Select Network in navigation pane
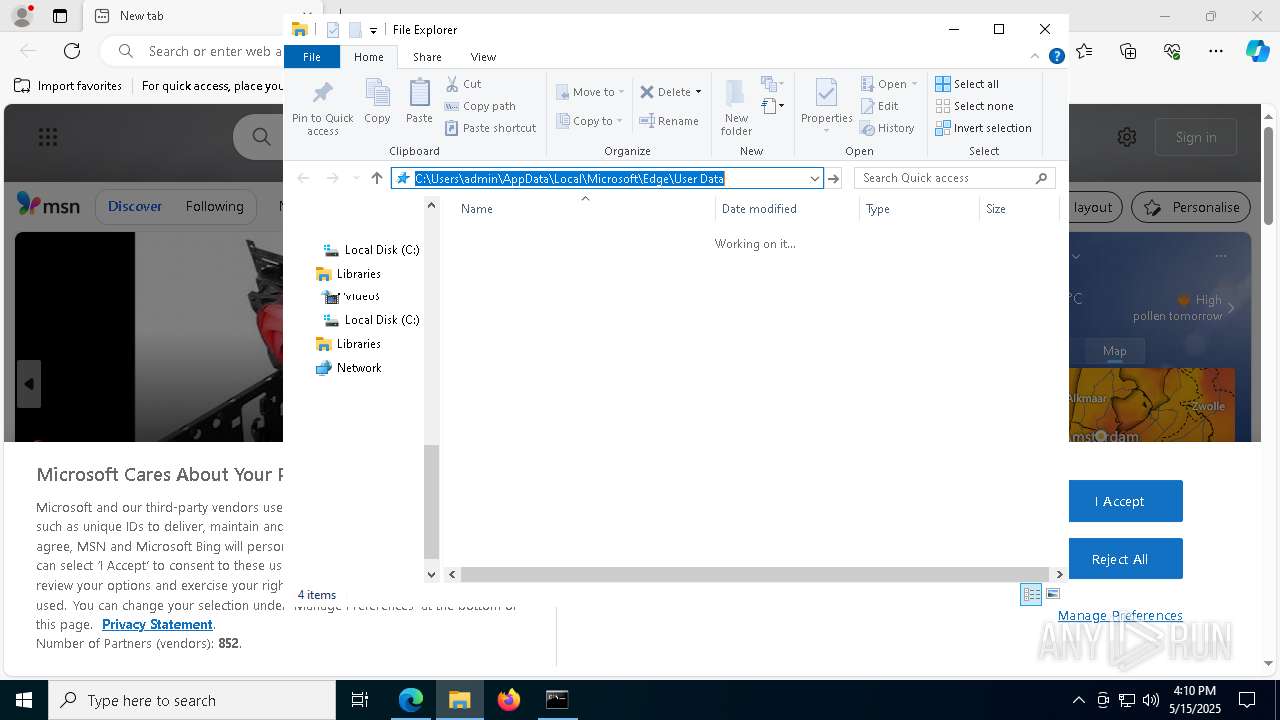Screen dimensions: 1280x720 (359, 368)
